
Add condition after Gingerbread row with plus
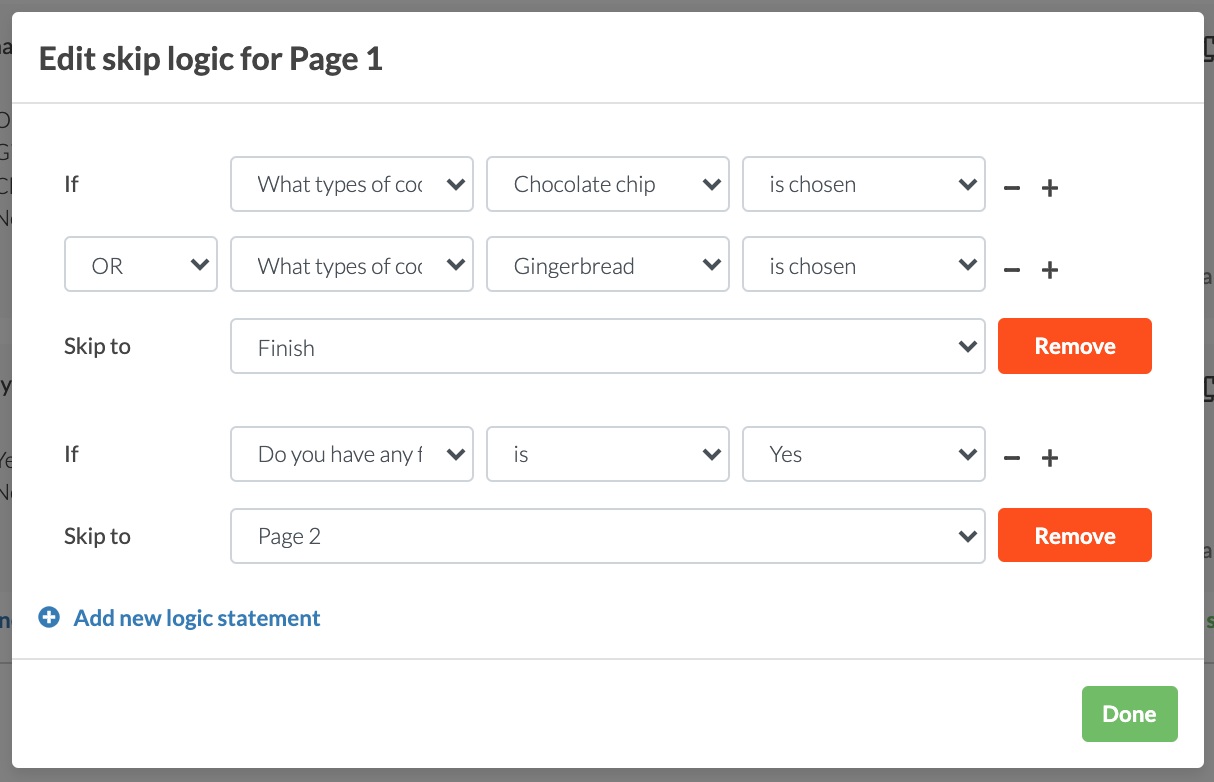click(1050, 269)
